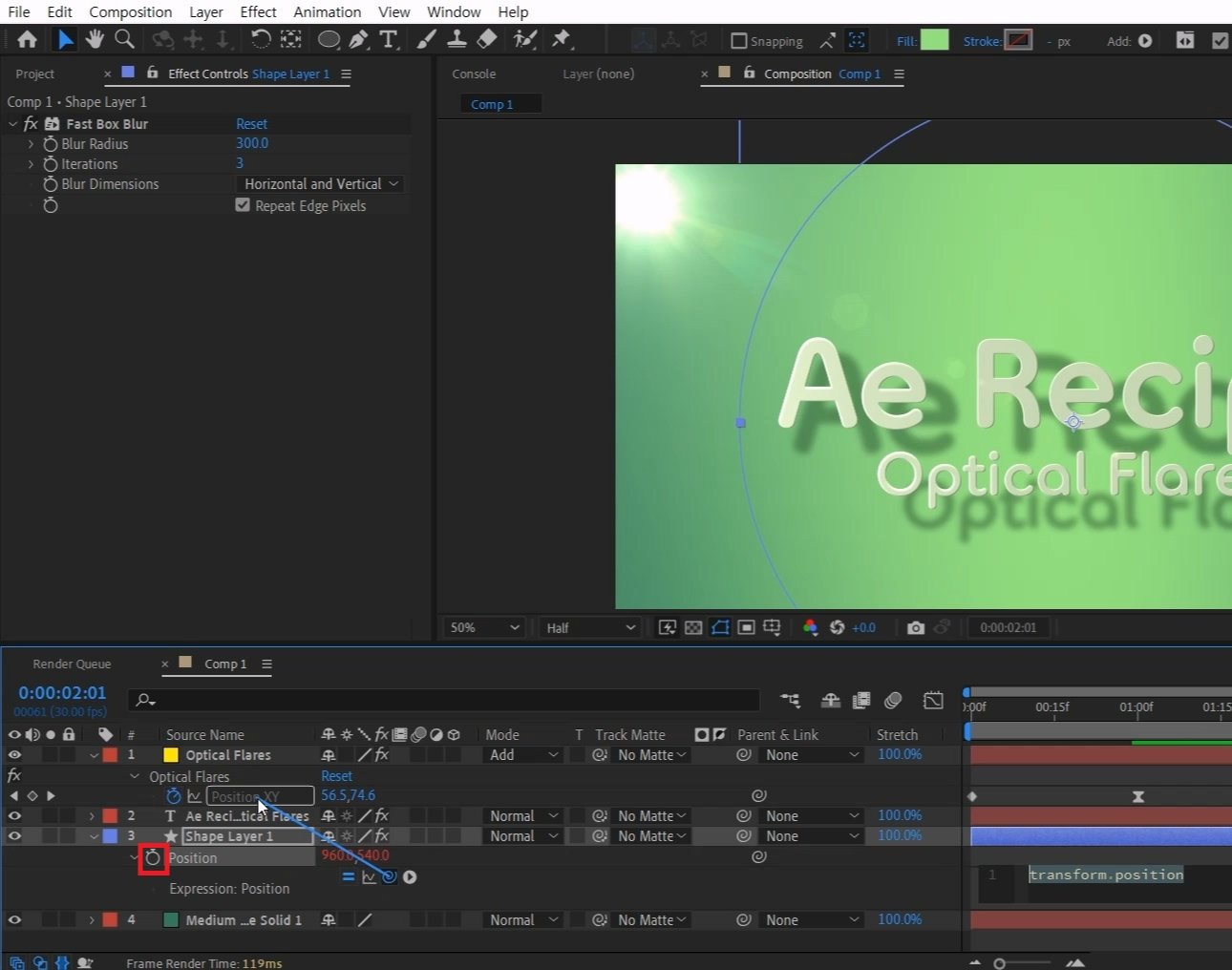Select the Pen tool

tap(358, 39)
